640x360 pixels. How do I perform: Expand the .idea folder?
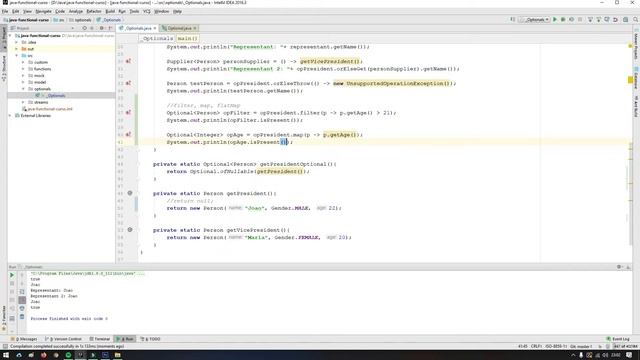pos(17,42)
